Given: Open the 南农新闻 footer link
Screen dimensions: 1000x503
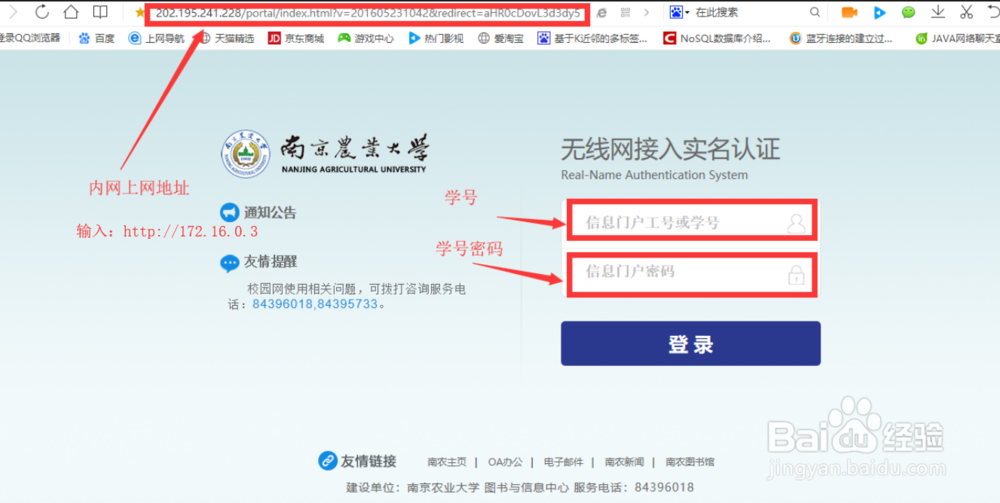Looking at the screenshot, I should coord(624,462).
